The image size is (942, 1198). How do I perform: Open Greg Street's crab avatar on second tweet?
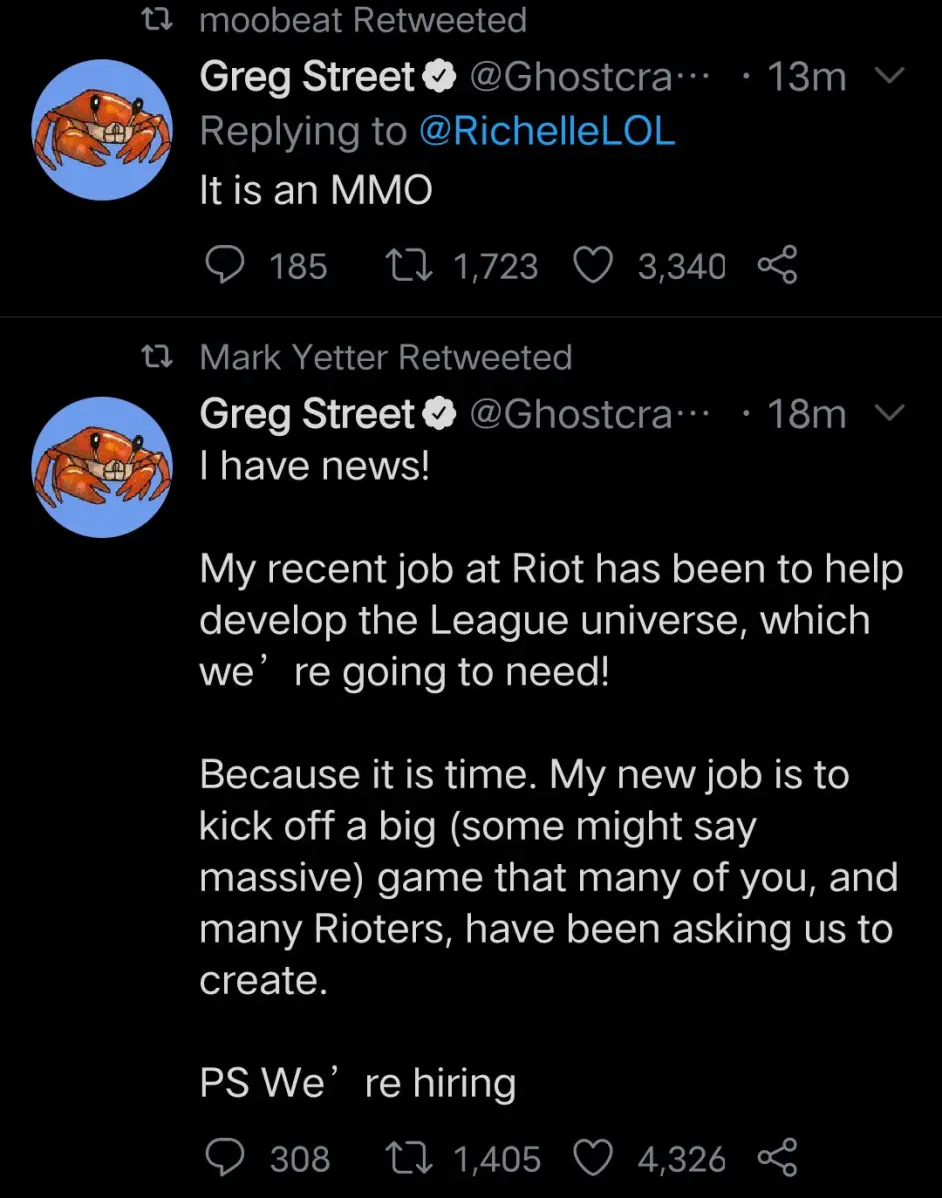coord(102,467)
